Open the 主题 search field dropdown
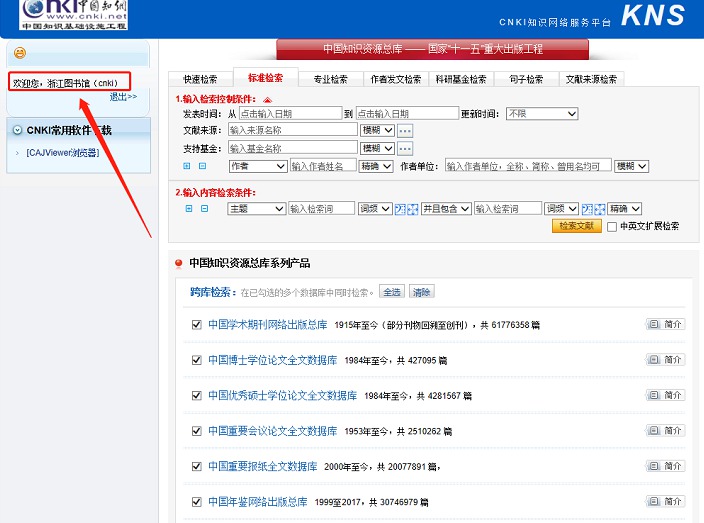 257,209
